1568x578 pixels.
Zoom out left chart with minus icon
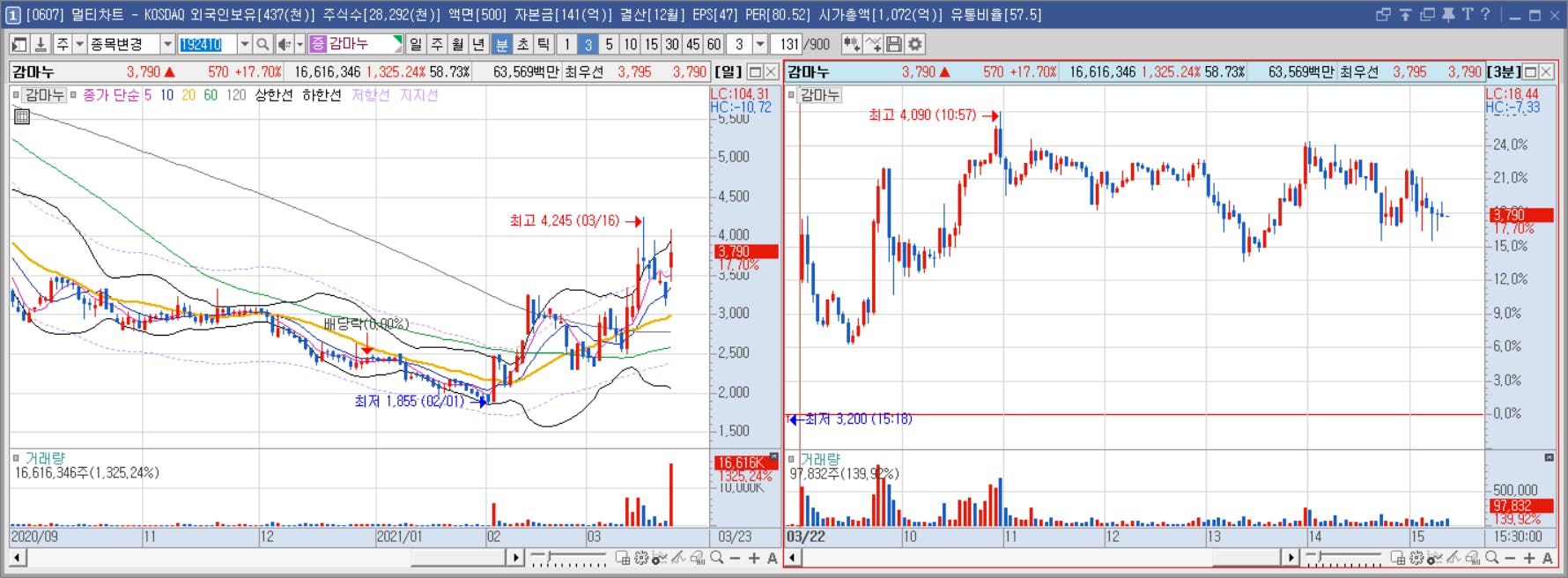click(735, 559)
